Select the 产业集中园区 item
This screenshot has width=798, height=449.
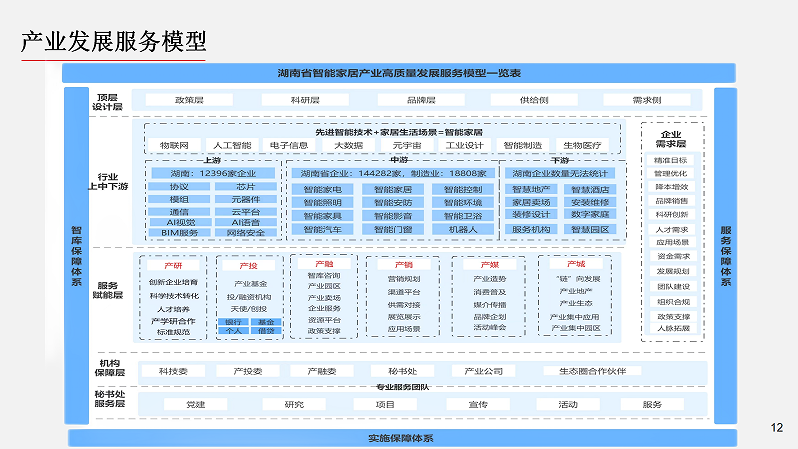[576, 328]
